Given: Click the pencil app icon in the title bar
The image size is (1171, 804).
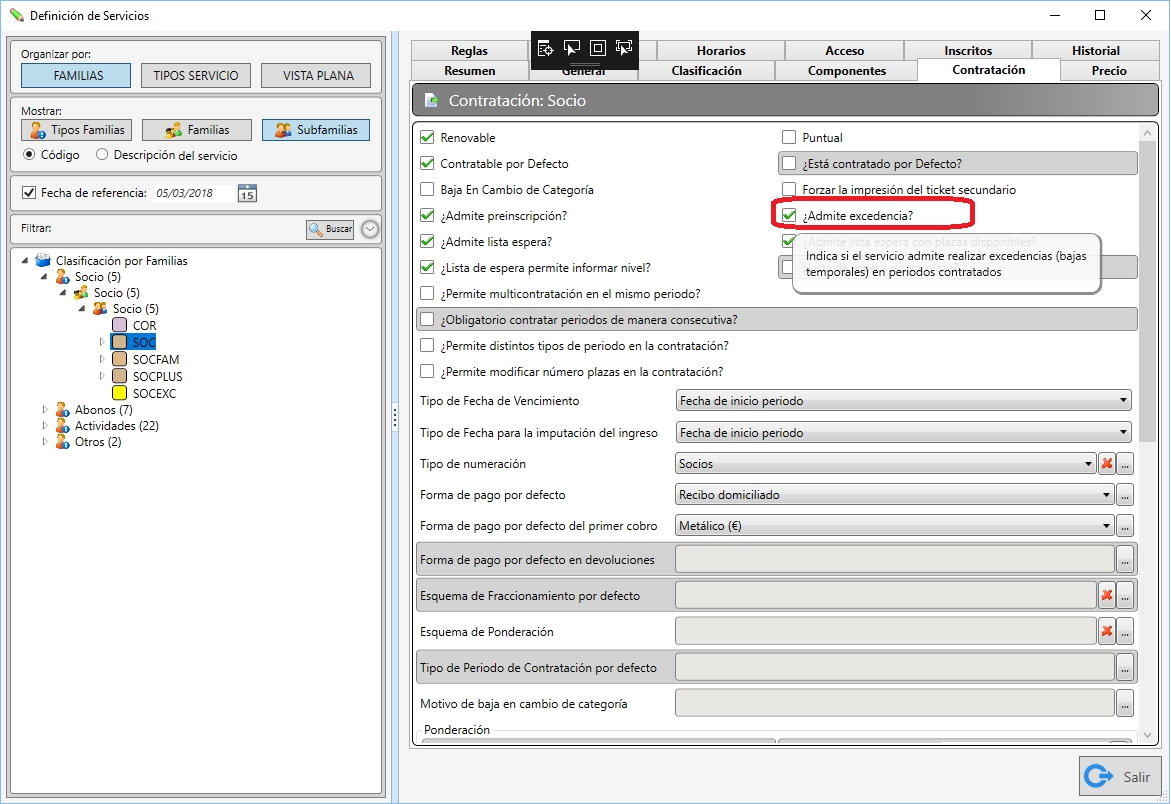Looking at the screenshot, I should coord(16,15).
